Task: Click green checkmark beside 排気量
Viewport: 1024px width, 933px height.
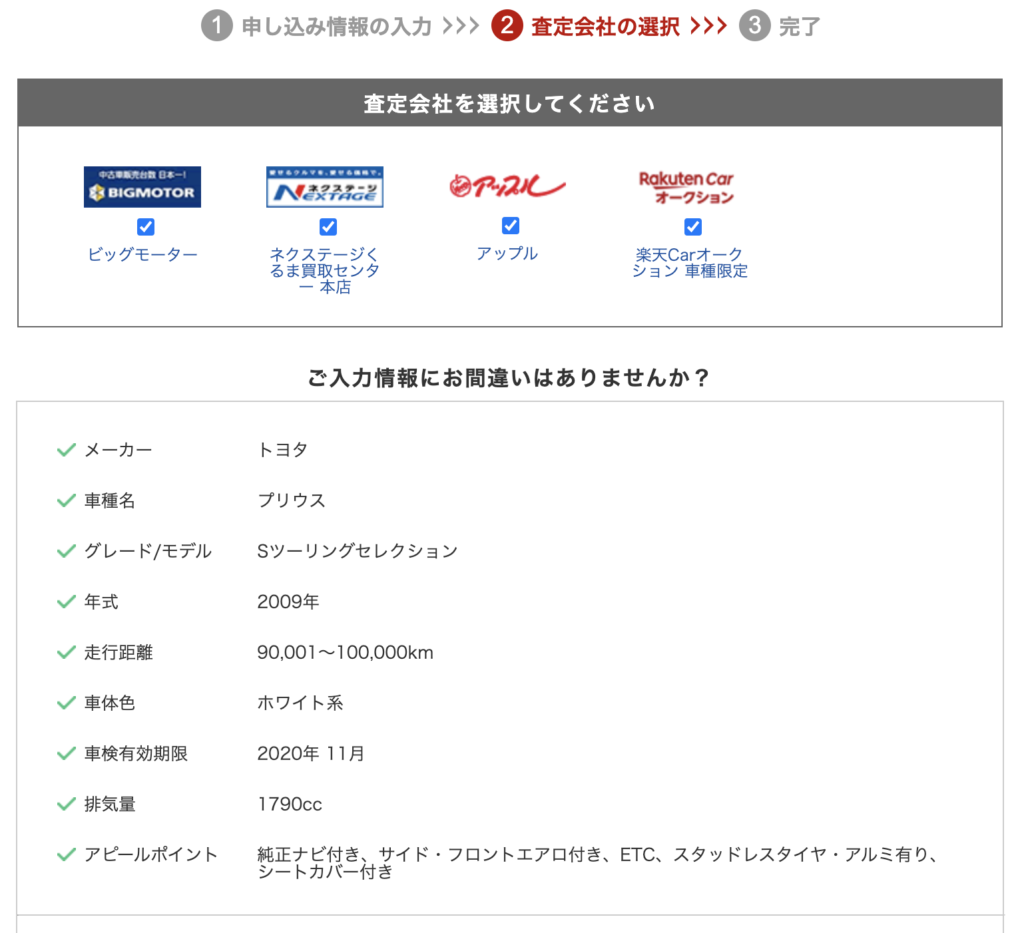Action: click(x=67, y=804)
